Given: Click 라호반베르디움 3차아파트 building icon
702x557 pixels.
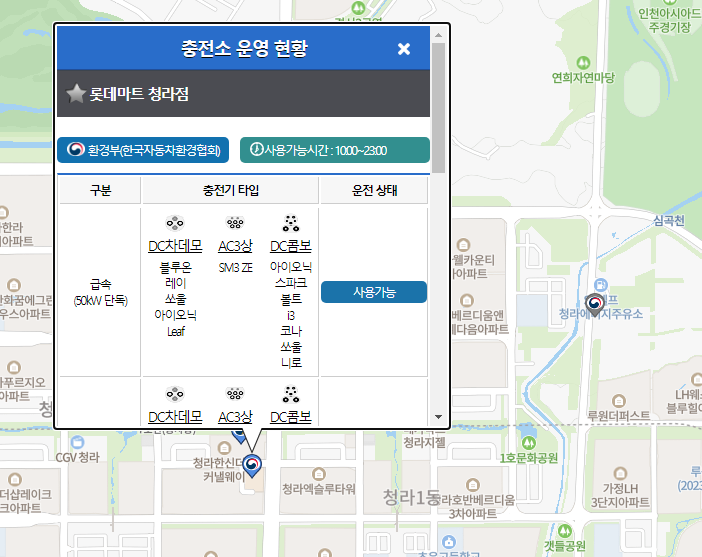Looking at the screenshot, I should click(x=473, y=484).
